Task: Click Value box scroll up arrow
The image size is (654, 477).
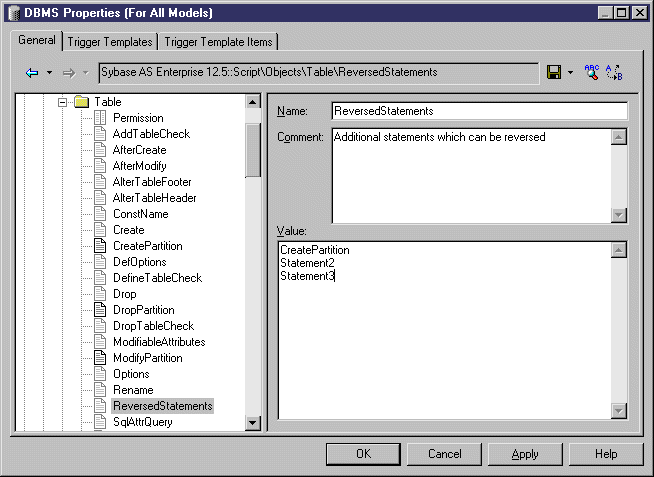Action: coord(619,250)
